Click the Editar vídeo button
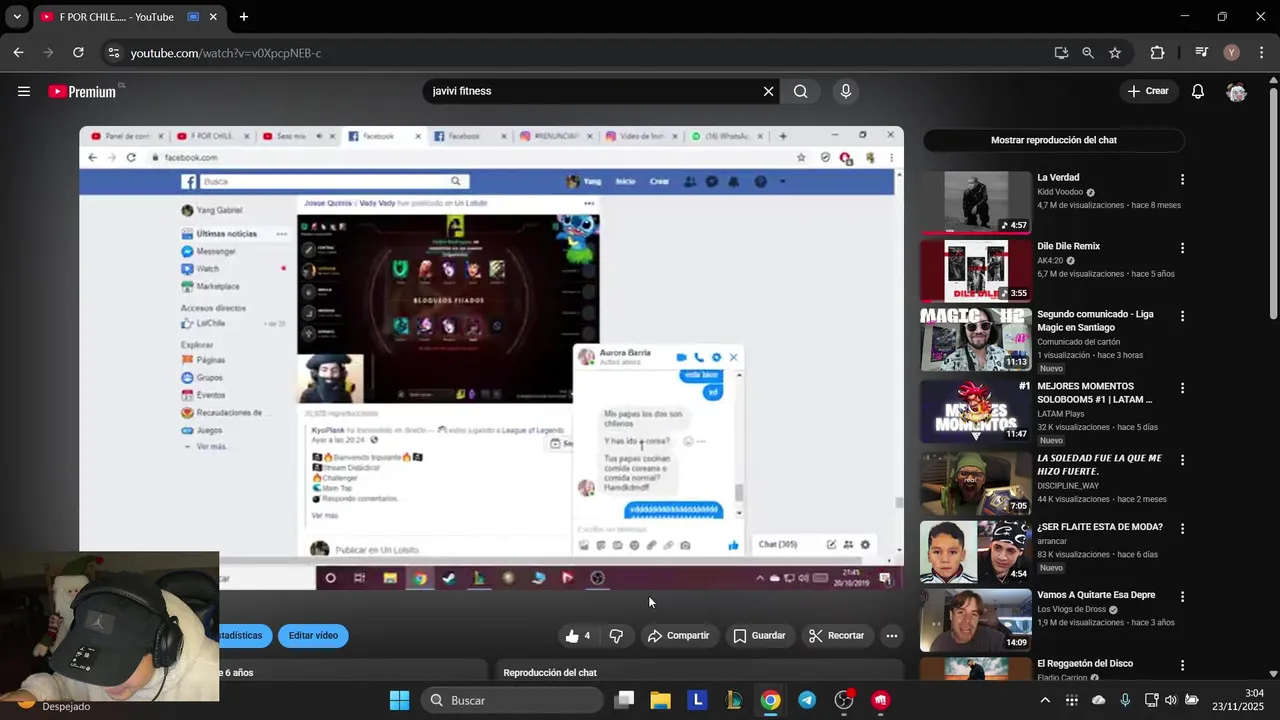The height and width of the screenshot is (720, 1280). 313,636
